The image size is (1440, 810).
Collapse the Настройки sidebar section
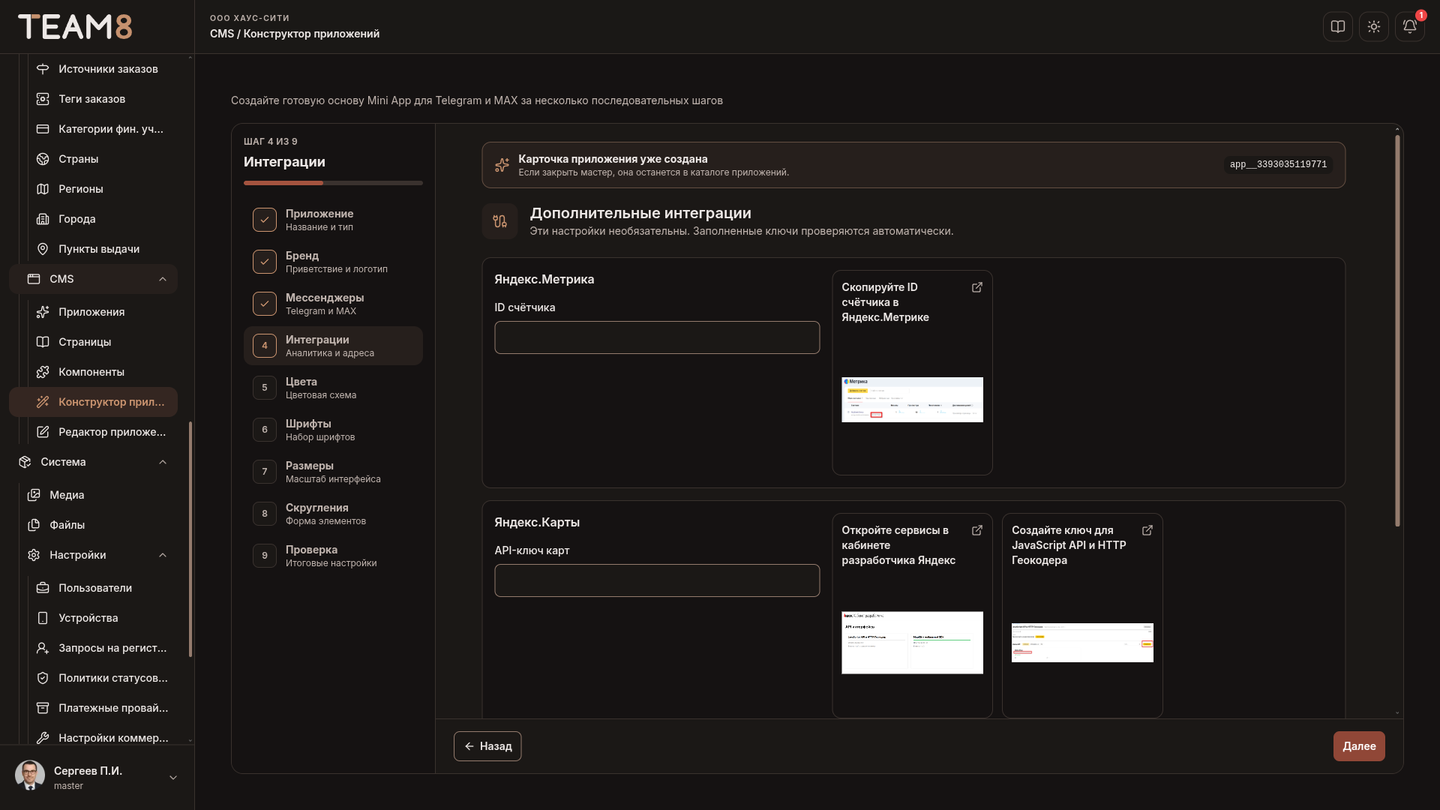tap(163, 555)
